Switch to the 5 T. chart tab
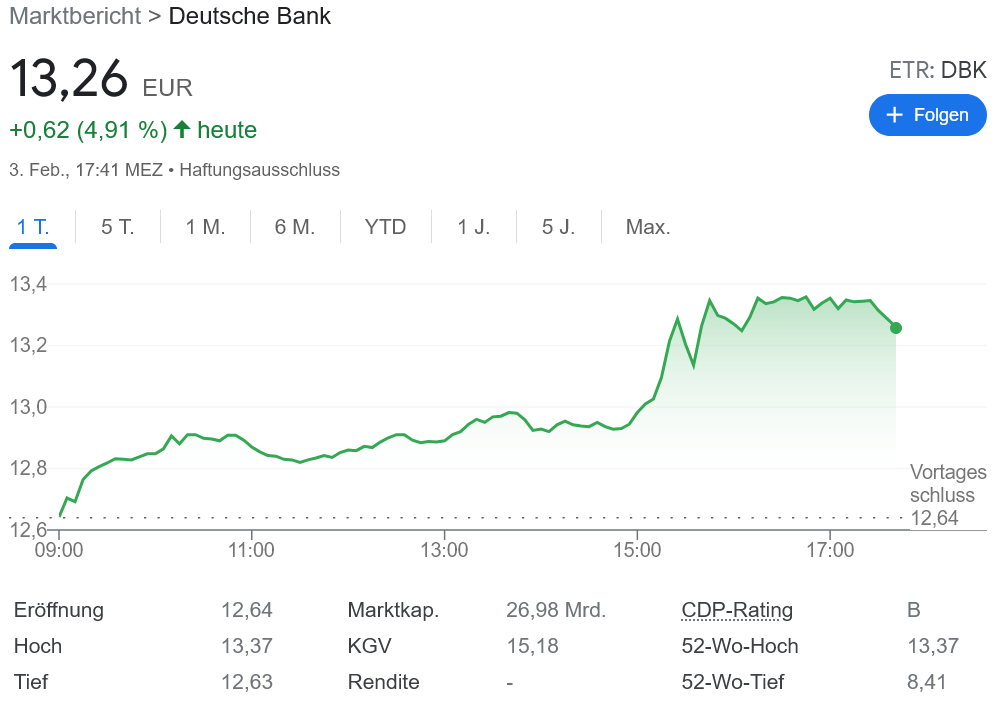Viewport: 1002px width, 711px height. pos(118,227)
